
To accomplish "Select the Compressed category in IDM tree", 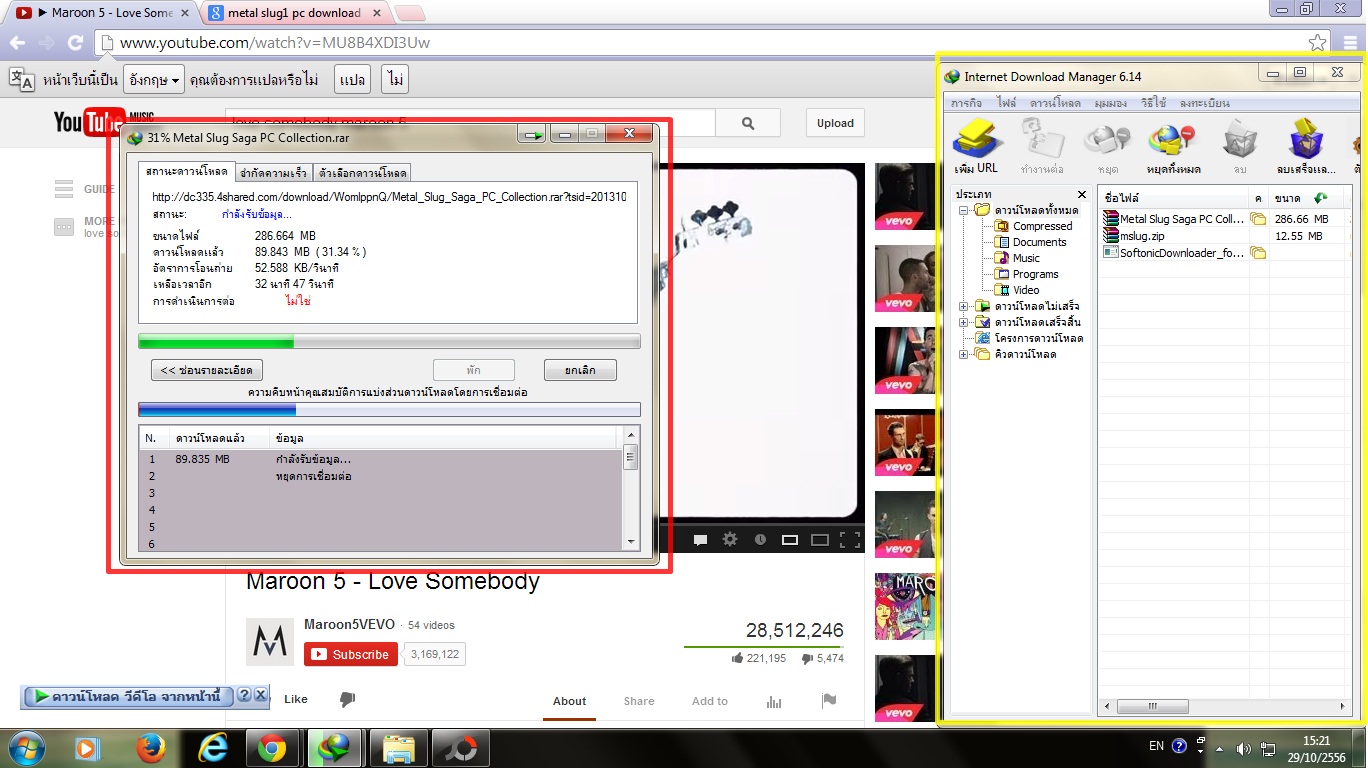I will 1042,226.
